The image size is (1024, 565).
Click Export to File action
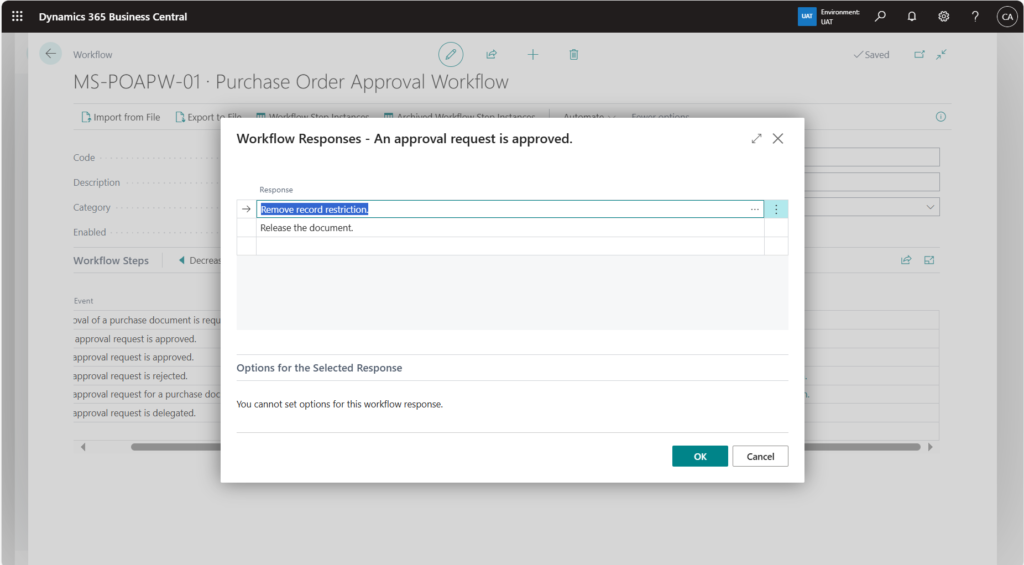pos(208,117)
